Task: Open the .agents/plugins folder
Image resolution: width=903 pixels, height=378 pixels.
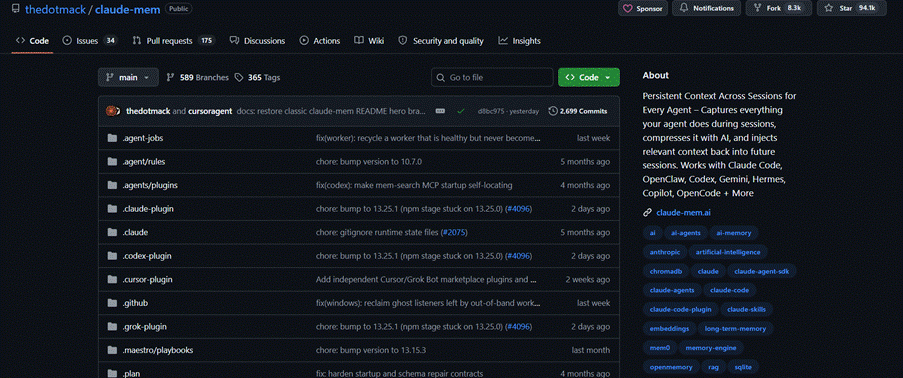Action: [150, 186]
